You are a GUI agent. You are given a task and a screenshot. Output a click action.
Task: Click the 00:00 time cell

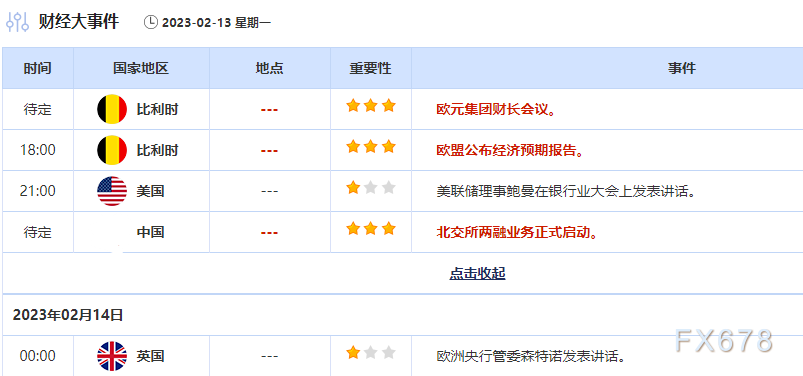click(38, 357)
